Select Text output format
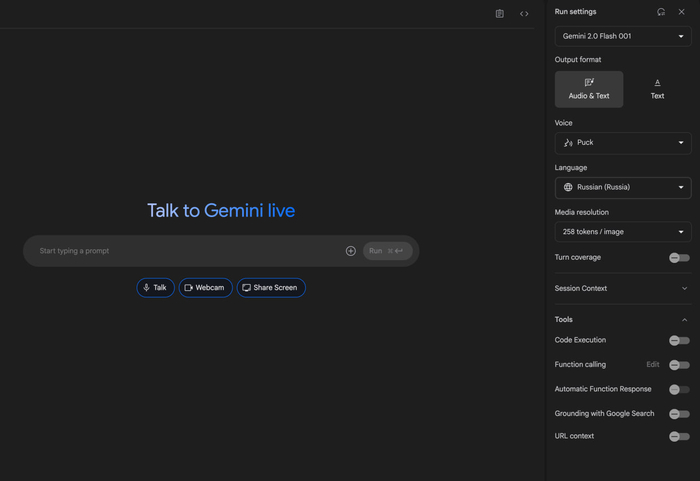The image size is (700, 481). pos(657,89)
